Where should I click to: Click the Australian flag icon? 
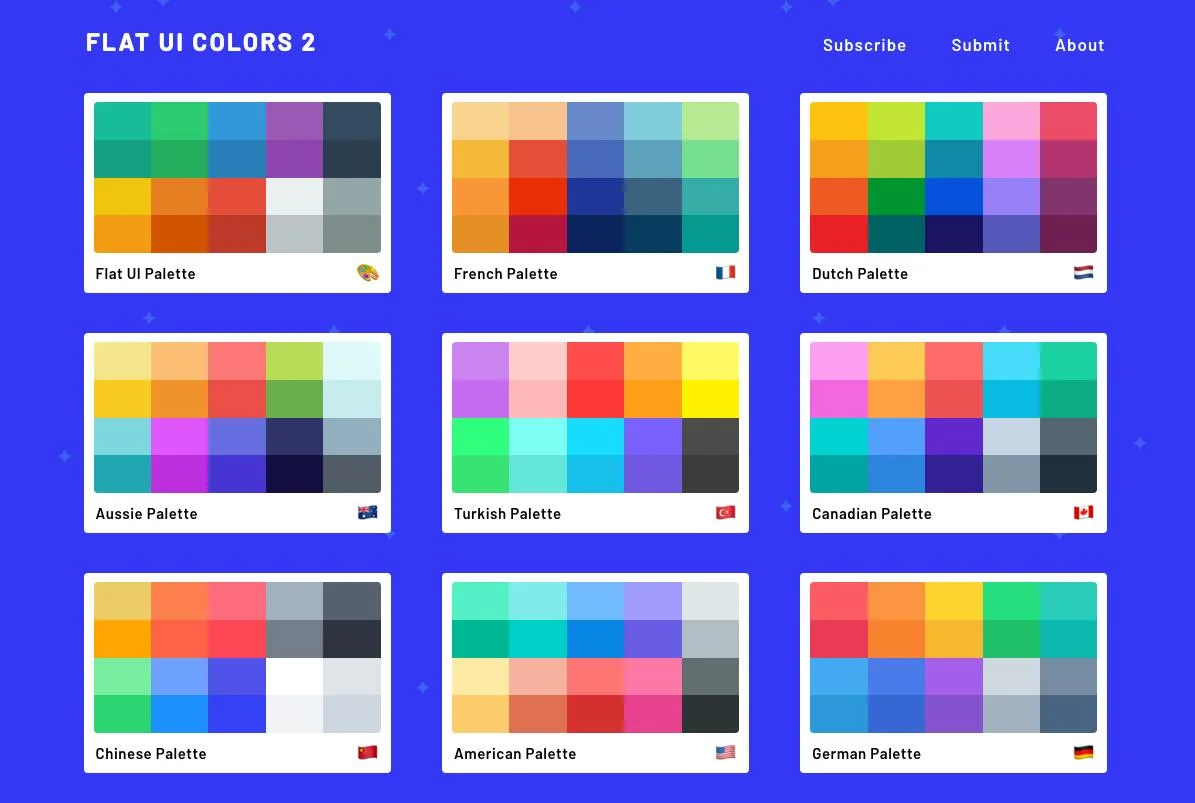click(368, 512)
